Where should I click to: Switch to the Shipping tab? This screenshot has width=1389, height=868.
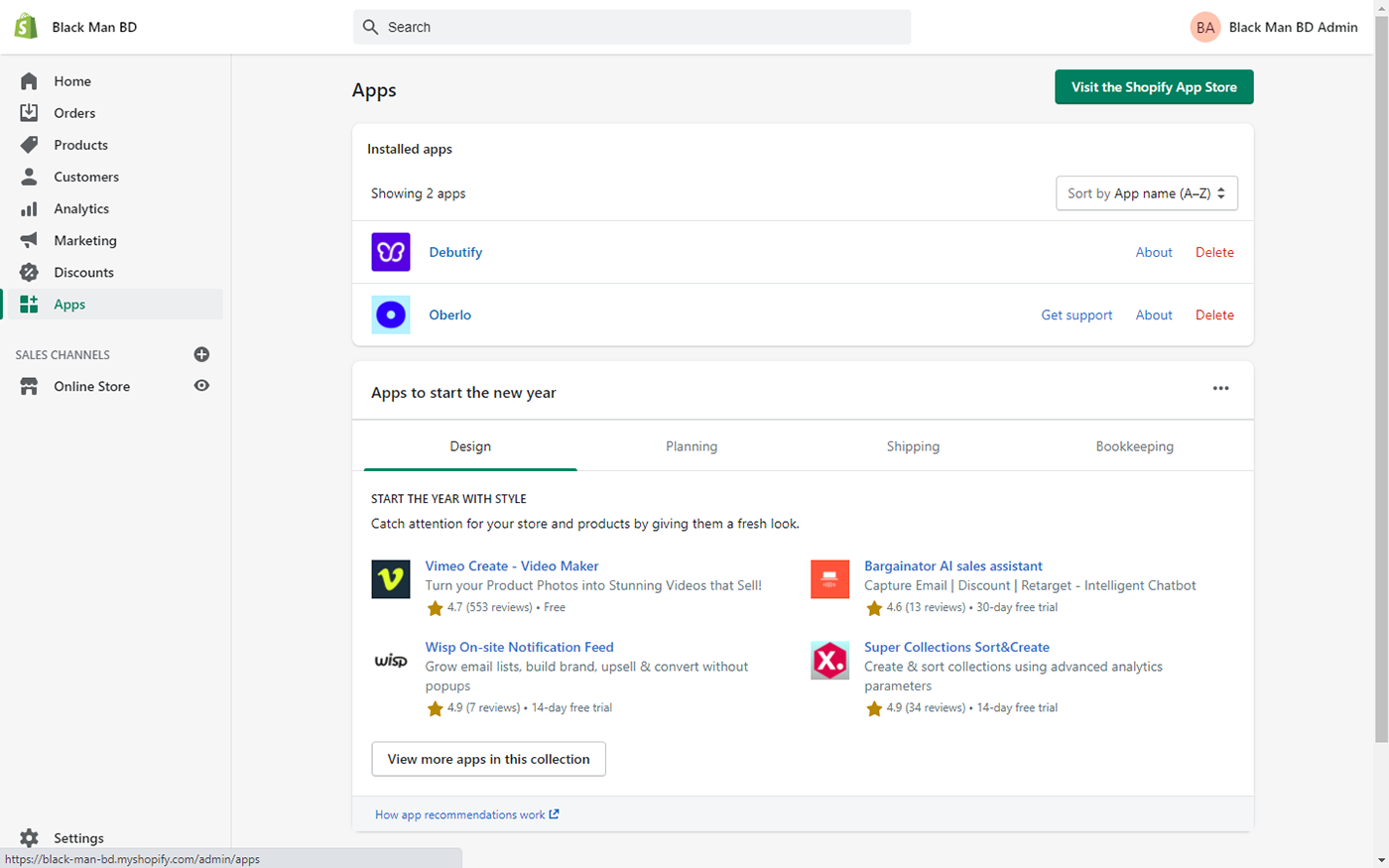[913, 446]
